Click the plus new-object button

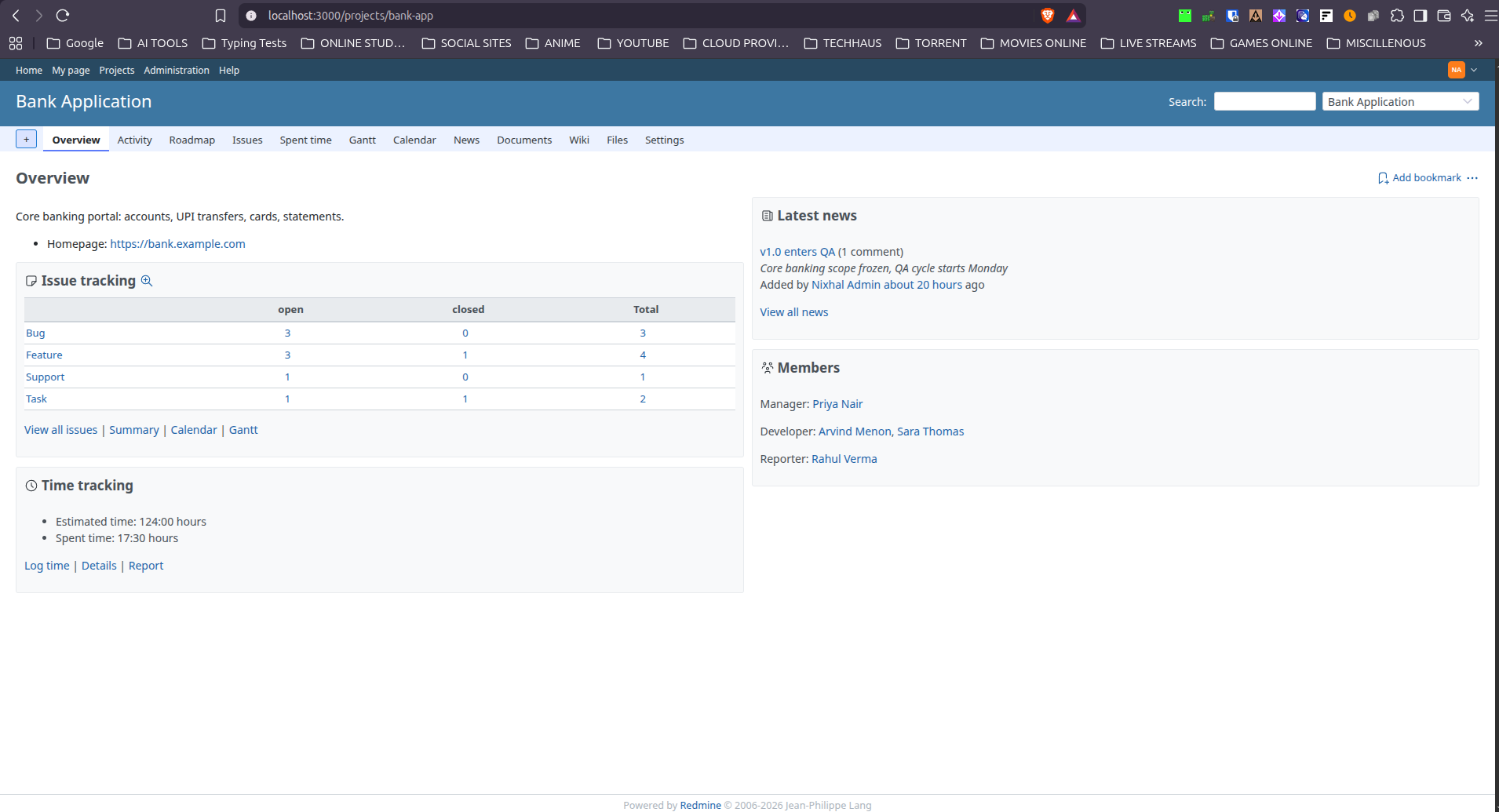(26, 139)
